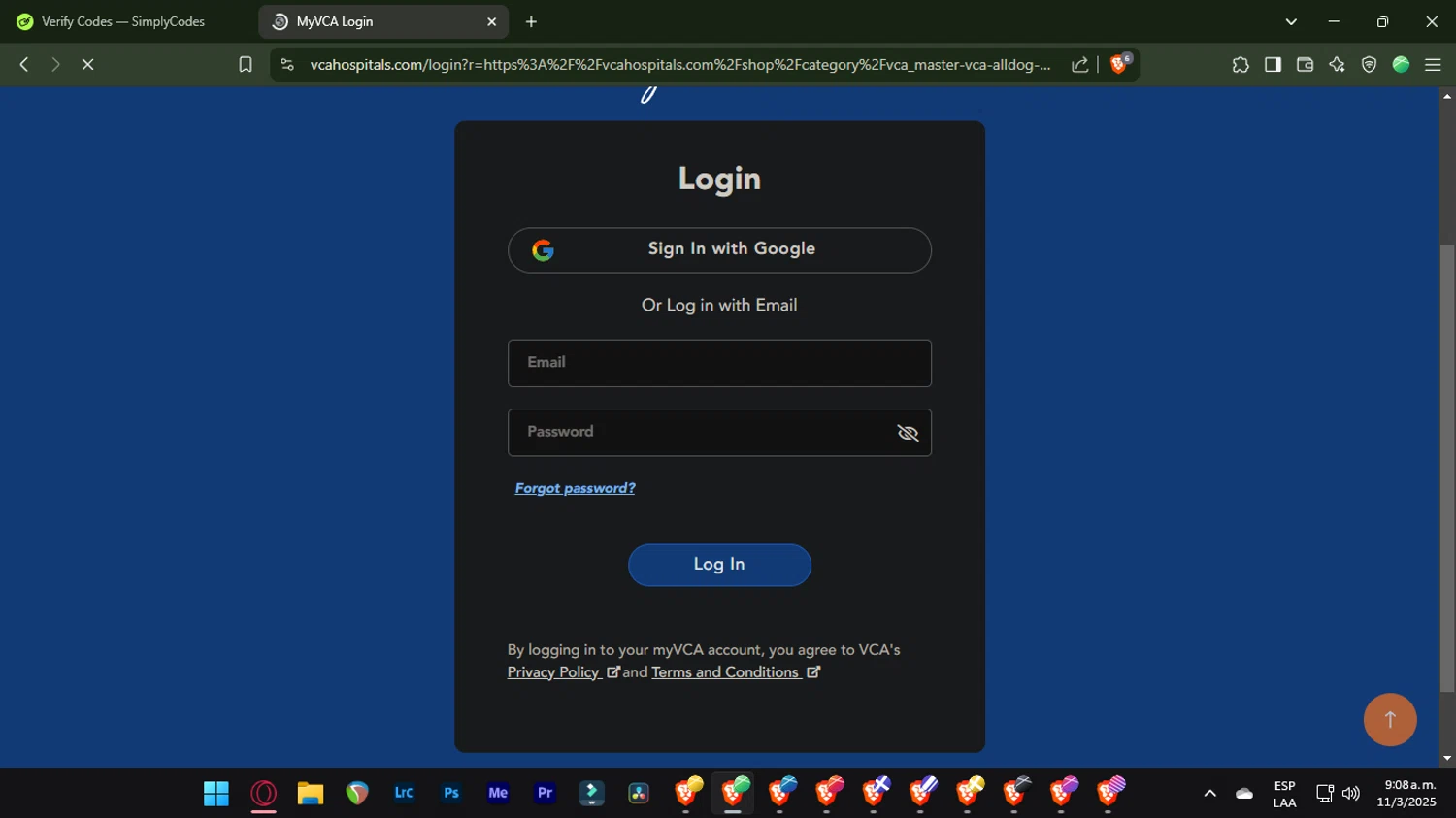Toggle password visibility eye icon
The image size is (1456, 818).
tap(908, 433)
